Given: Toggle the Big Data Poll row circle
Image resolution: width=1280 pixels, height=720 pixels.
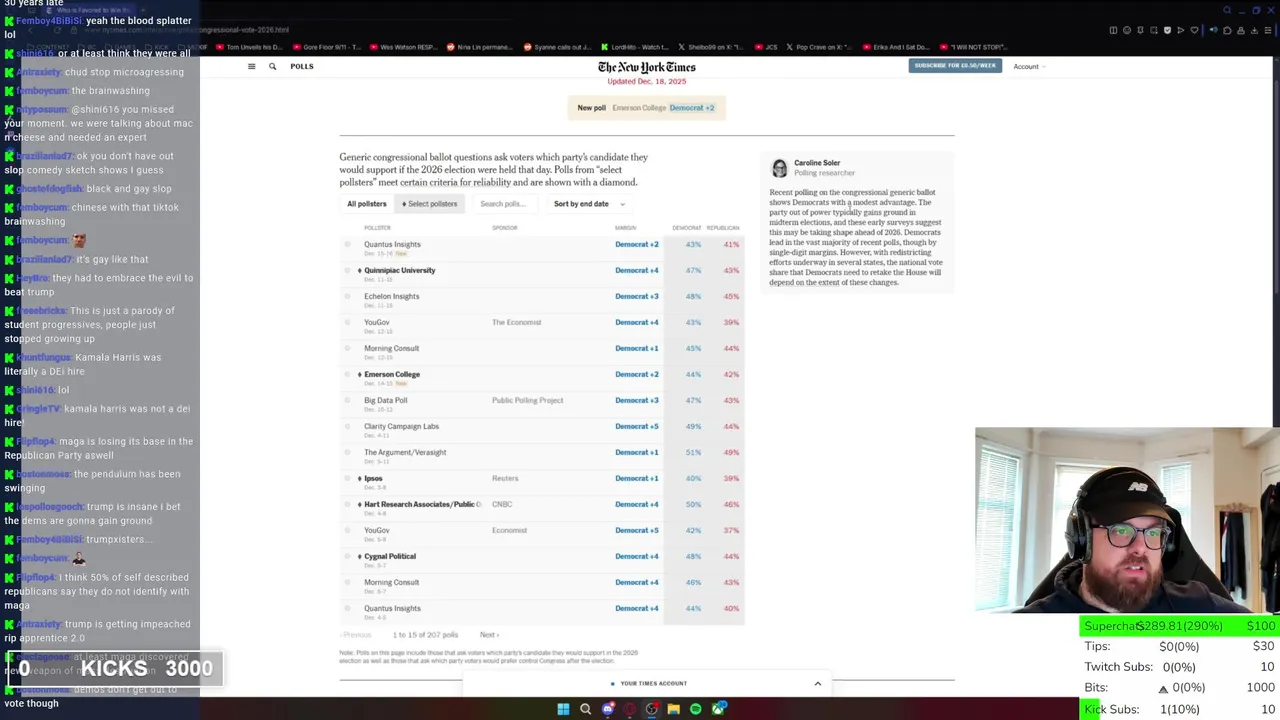Looking at the screenshot, I should pyautogui.click(x=348, y=400).
